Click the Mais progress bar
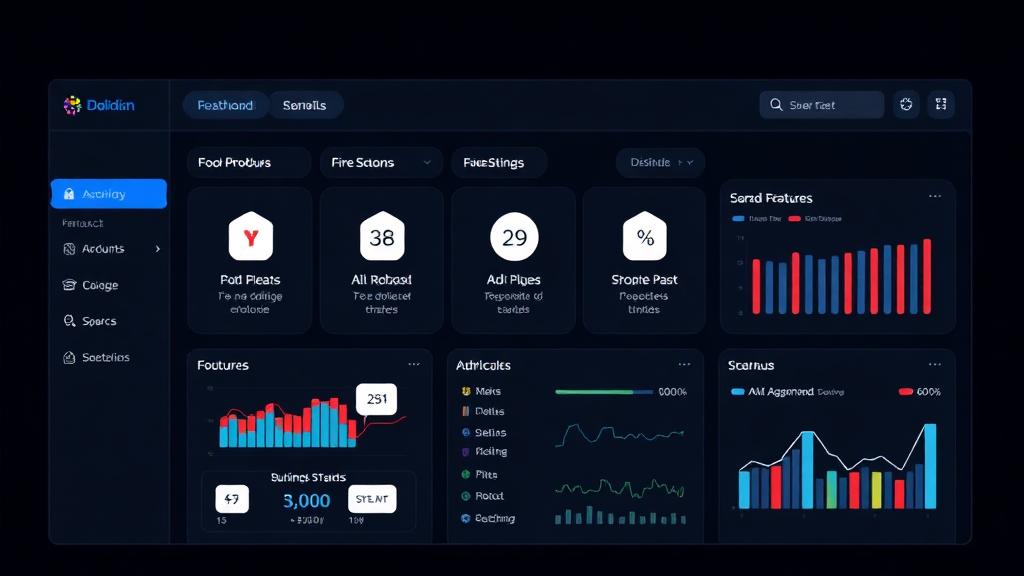The image size is (1024, 576). point(603,392)
